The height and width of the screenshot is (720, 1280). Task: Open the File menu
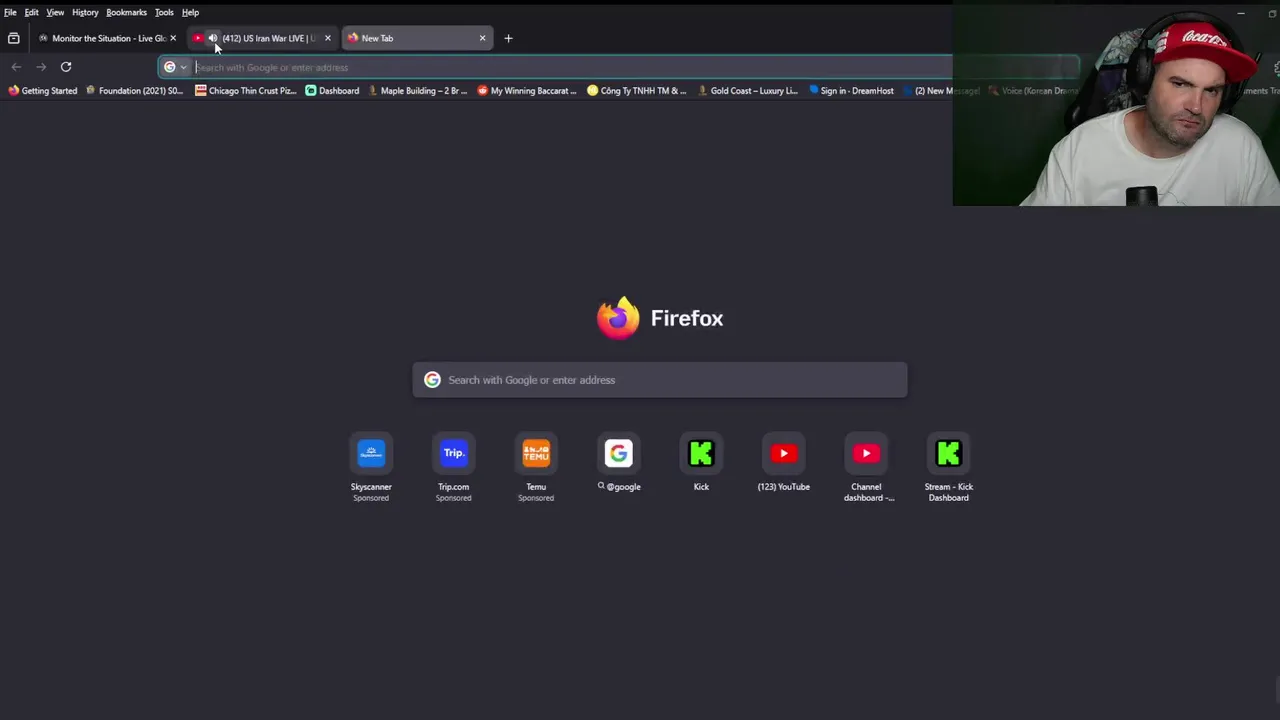pyautogui.click(x=10, y=12)
